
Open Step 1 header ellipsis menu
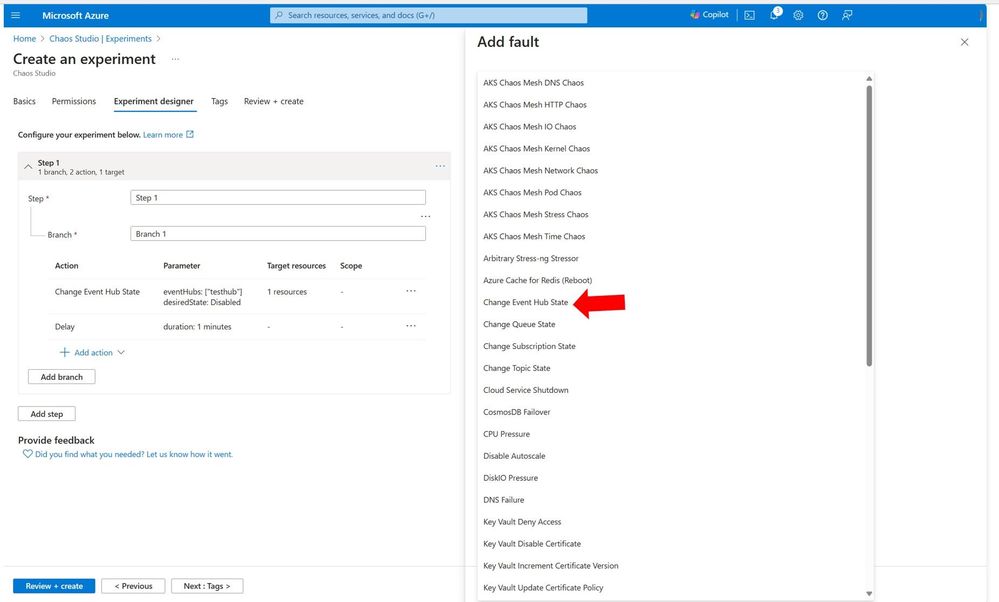tap(440, 166)
